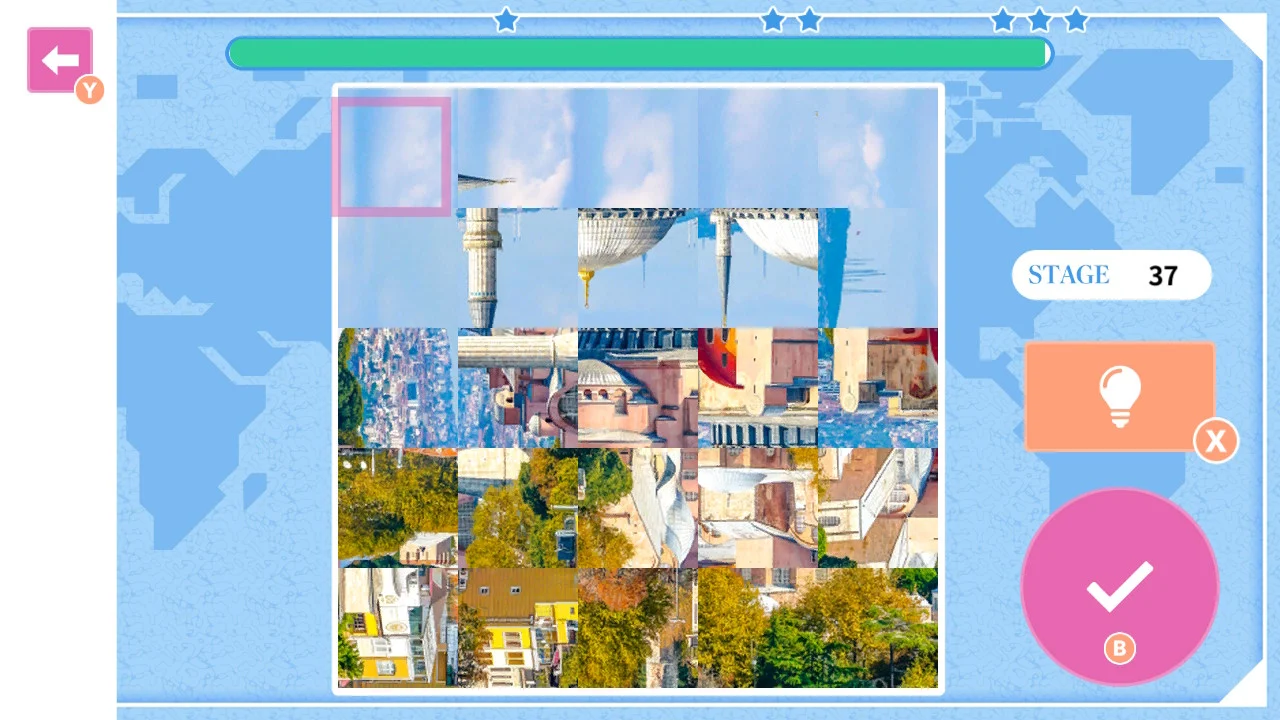Click the three-star group above progress bar
Screen dimensions: 1280x720
pyautogui.click(x=1039, y=20)
